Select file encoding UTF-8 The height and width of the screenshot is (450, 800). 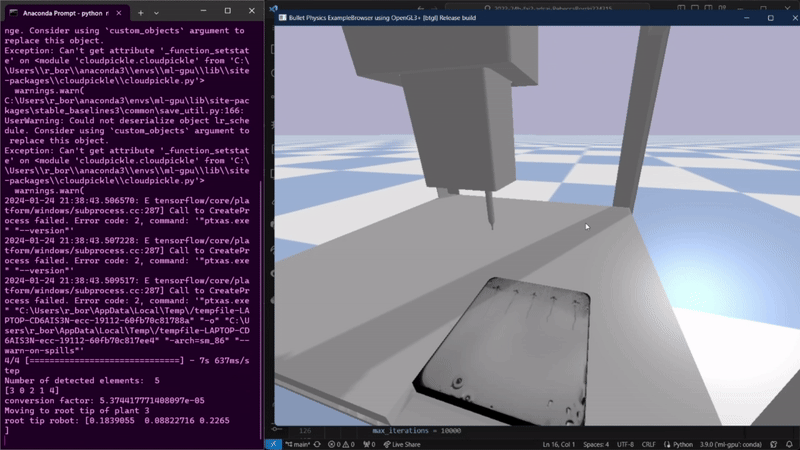(x=626, y=444)
